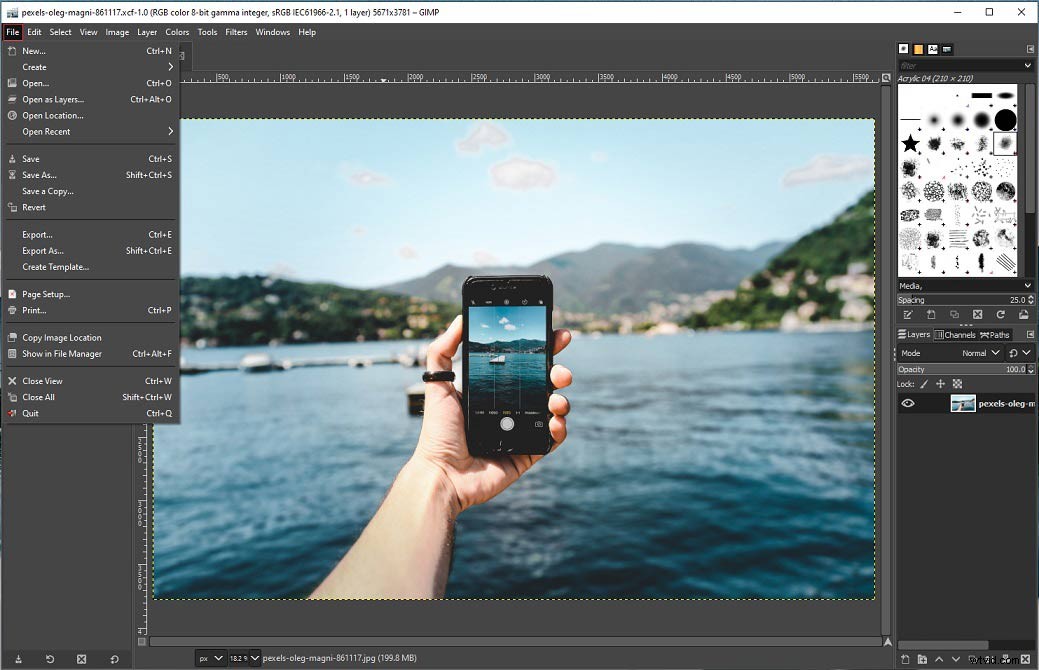Duplicate the selected brush
Image resolution: width=1039 pixels, height=670 pixels.
[x=954, y=314]
